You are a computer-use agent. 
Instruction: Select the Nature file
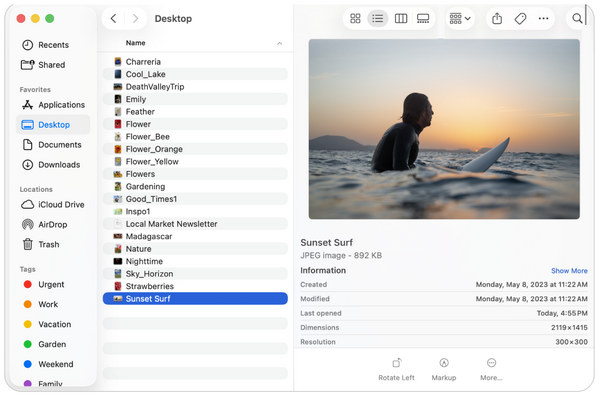(195, 249)
